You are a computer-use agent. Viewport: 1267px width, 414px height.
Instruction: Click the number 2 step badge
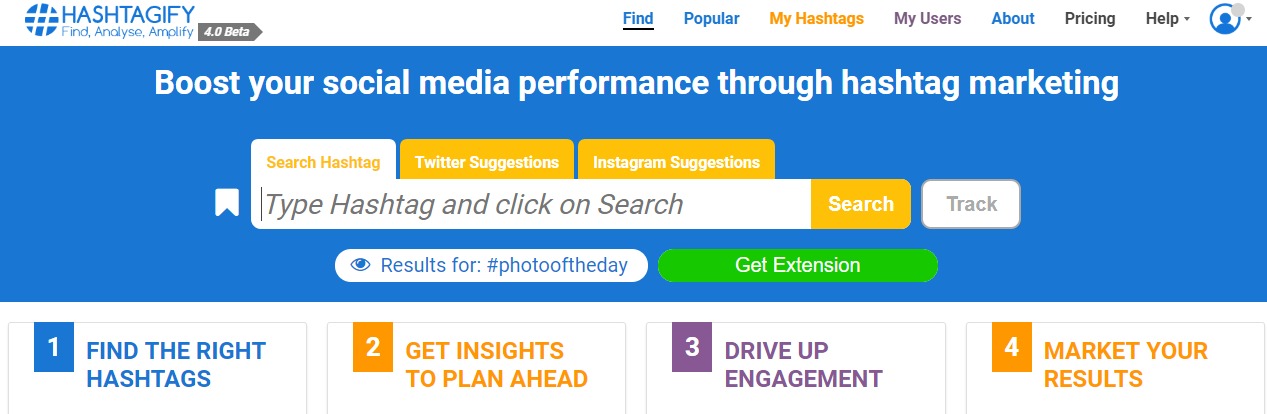(x=373, y=347)
